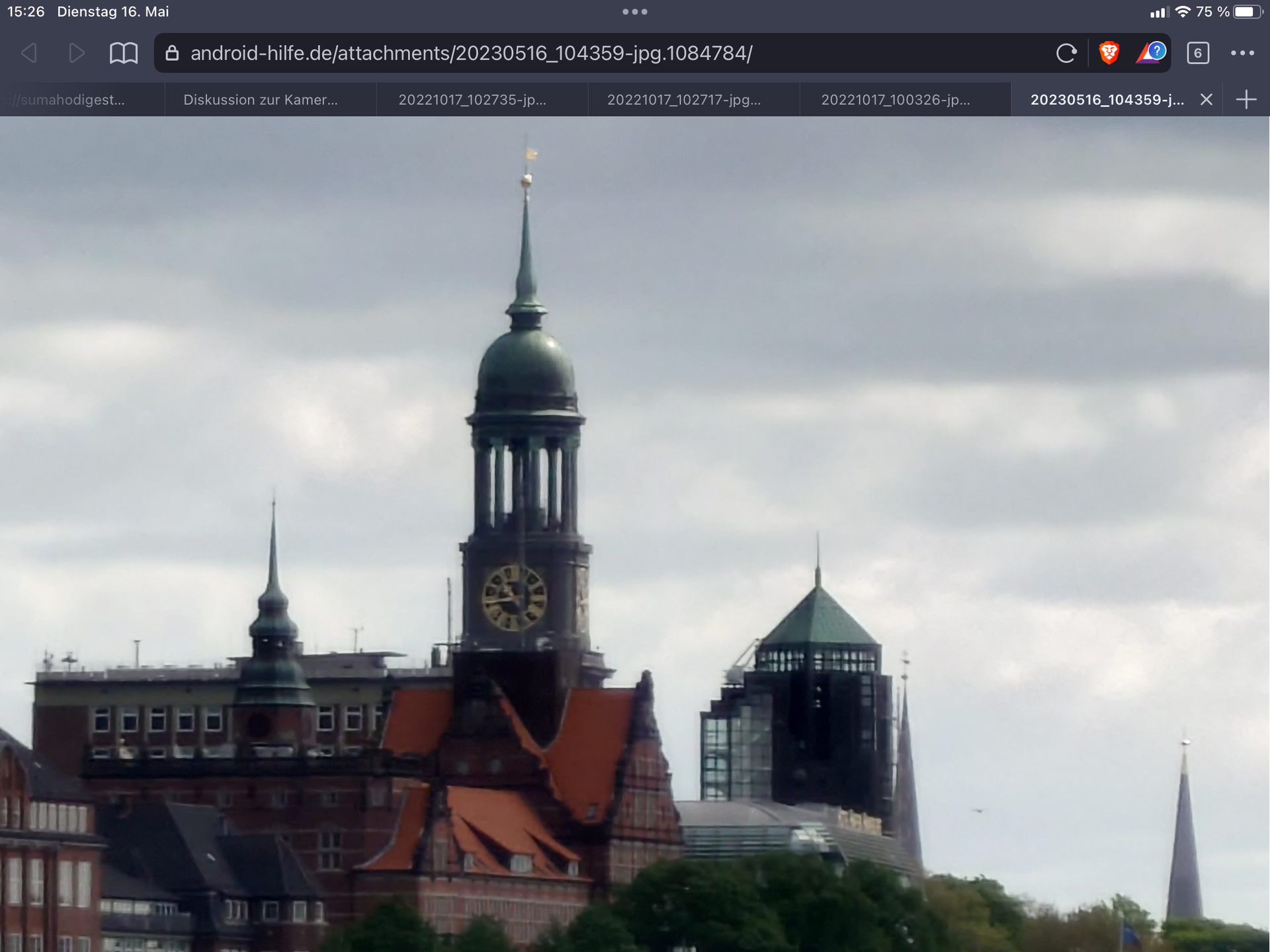Image resolution: width=1270 pixels, height=952 pixels.
Task: Go forward to the next page
Action: [77, 53]
